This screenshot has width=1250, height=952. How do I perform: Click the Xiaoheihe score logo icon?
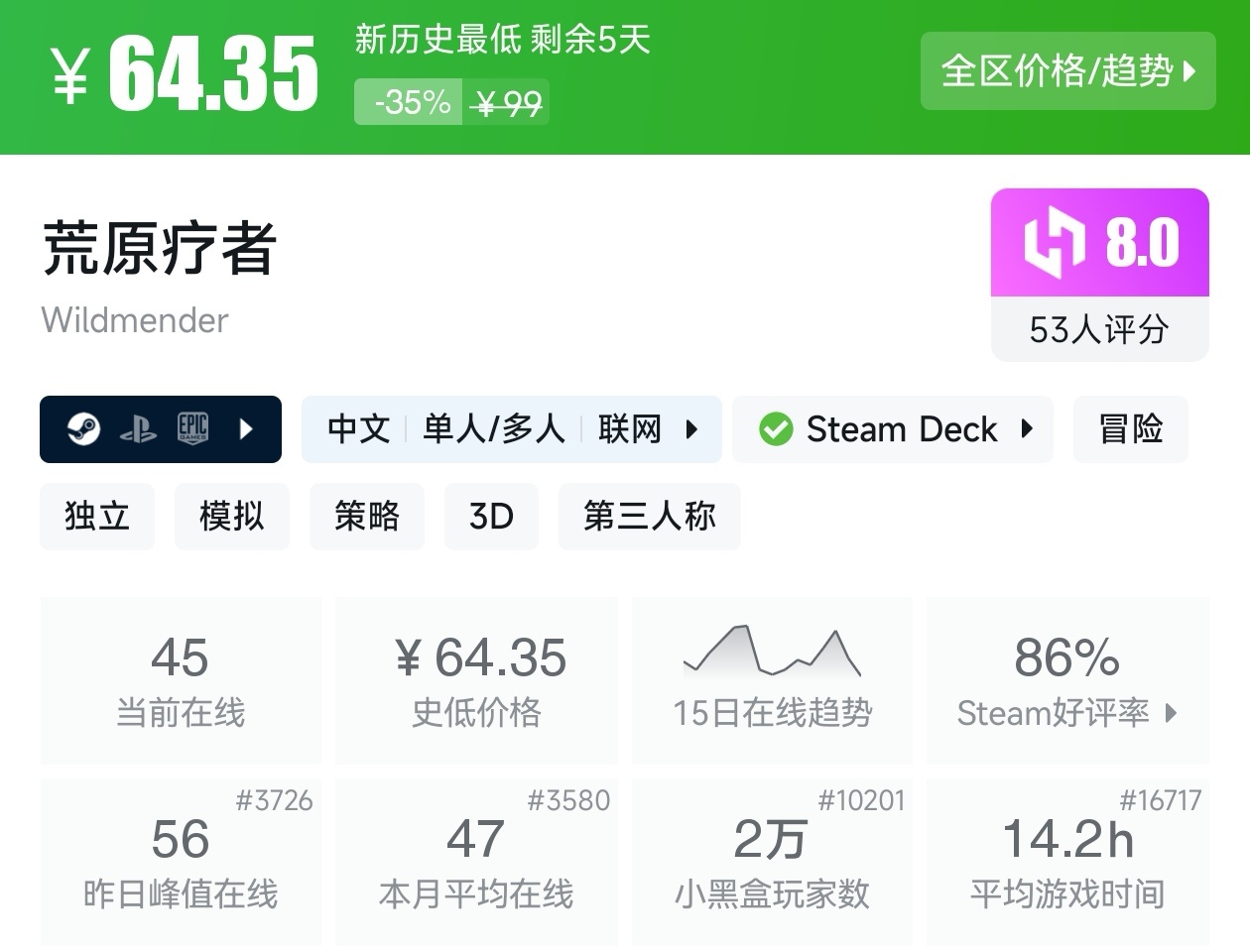1054,242
